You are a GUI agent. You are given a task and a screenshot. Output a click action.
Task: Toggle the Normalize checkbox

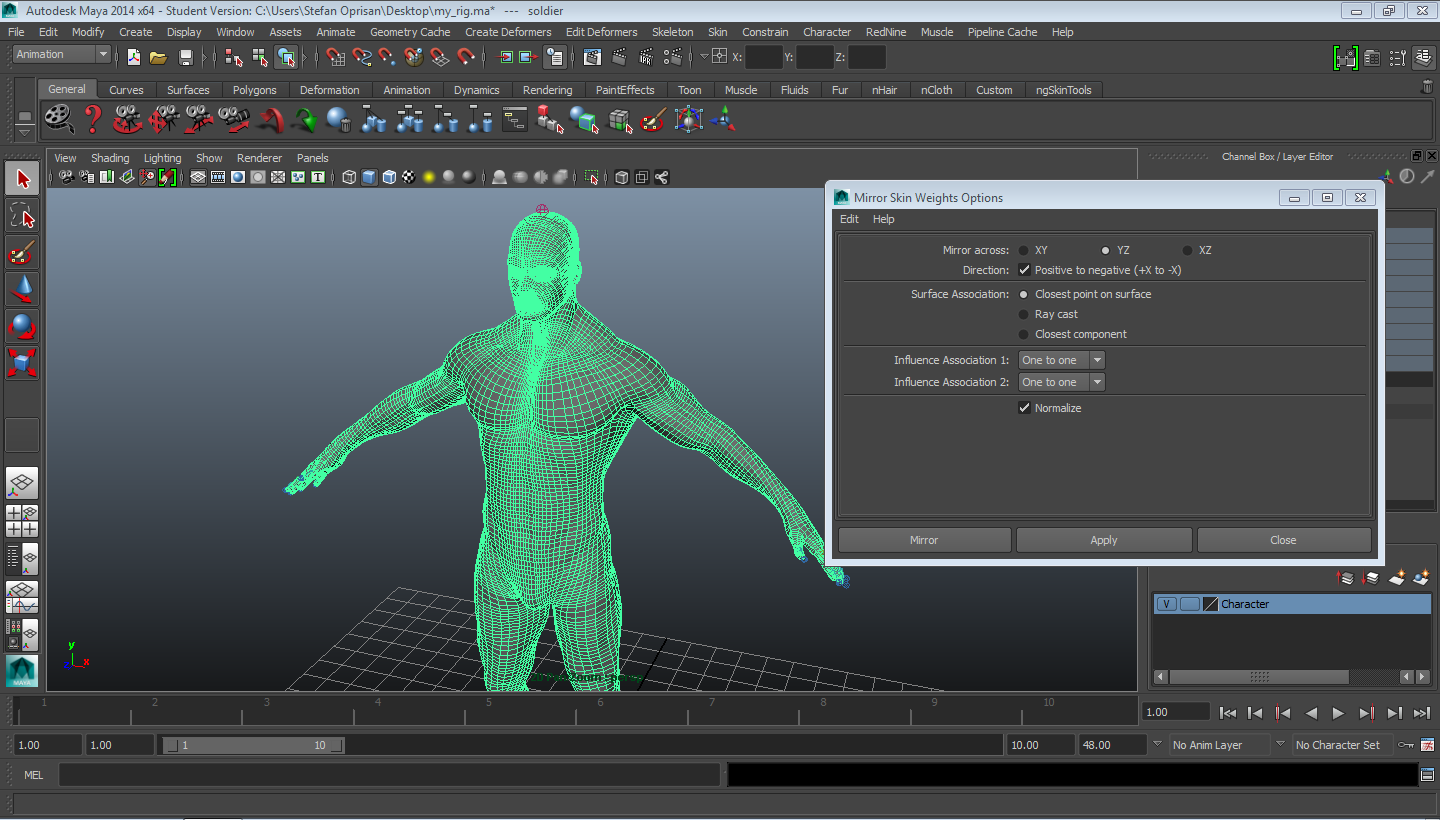(1024, 408)
